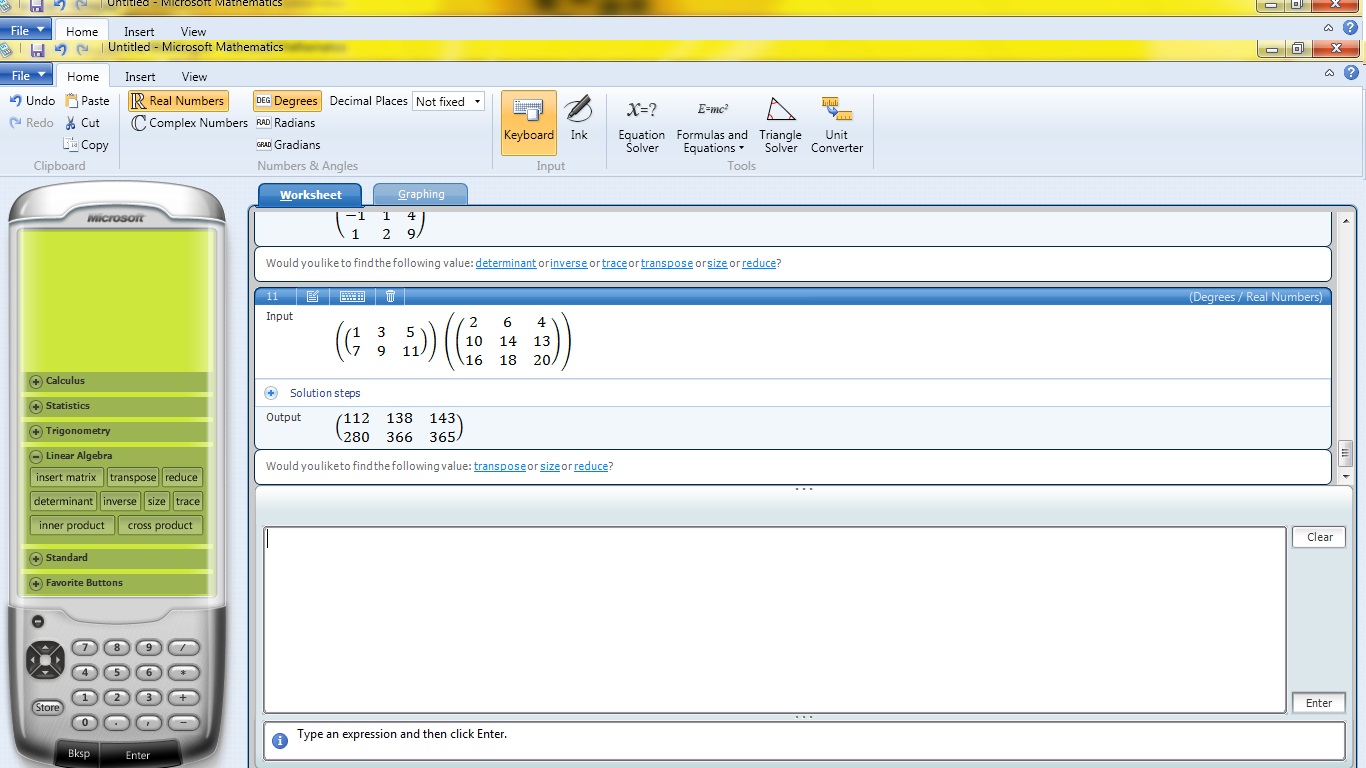Click the determinant calculator button
Viewport: 1366px width, 768px height.
point(63,502)
